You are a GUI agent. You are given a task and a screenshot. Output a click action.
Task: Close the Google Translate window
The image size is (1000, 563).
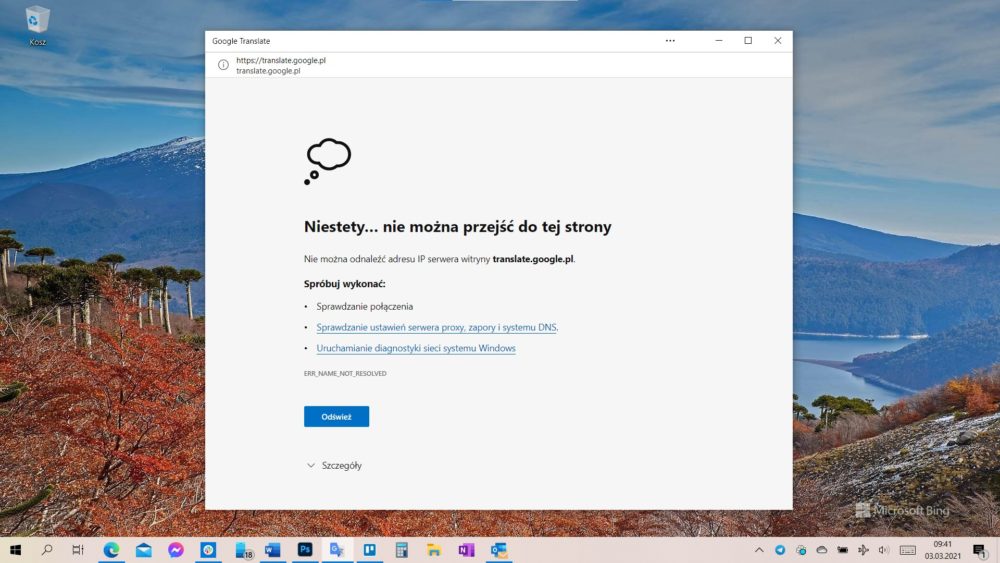[x=777, y=41]
